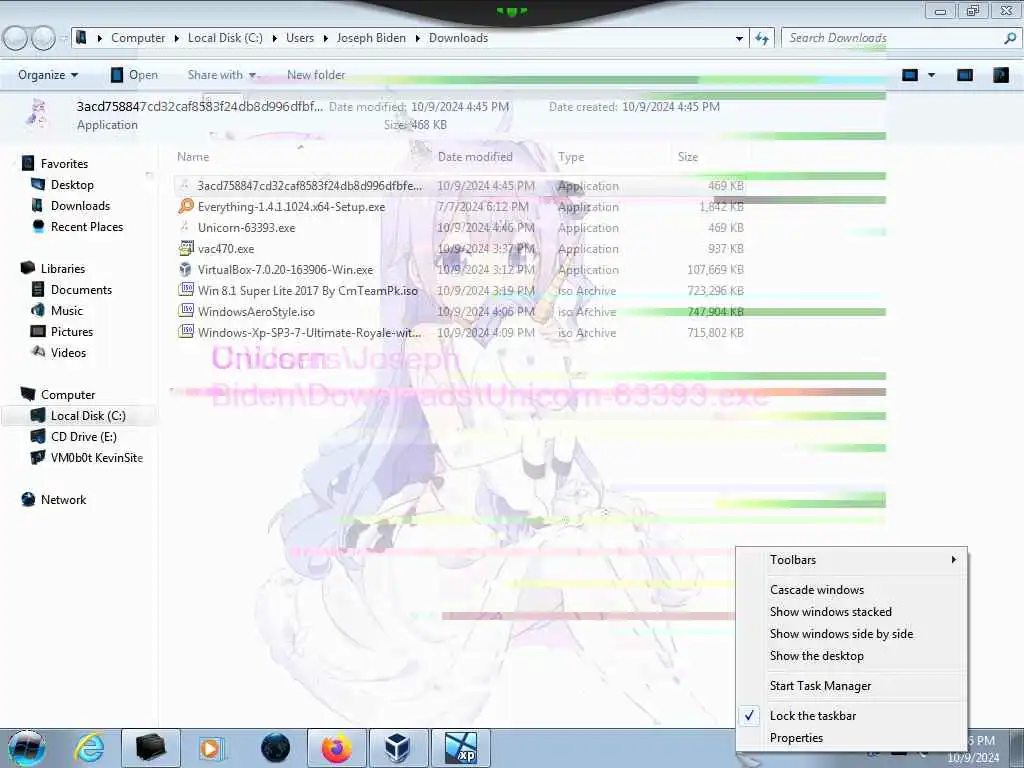
Task: Select CD Drive (E:) in navigation pane
Action: (x=84, y=436)
